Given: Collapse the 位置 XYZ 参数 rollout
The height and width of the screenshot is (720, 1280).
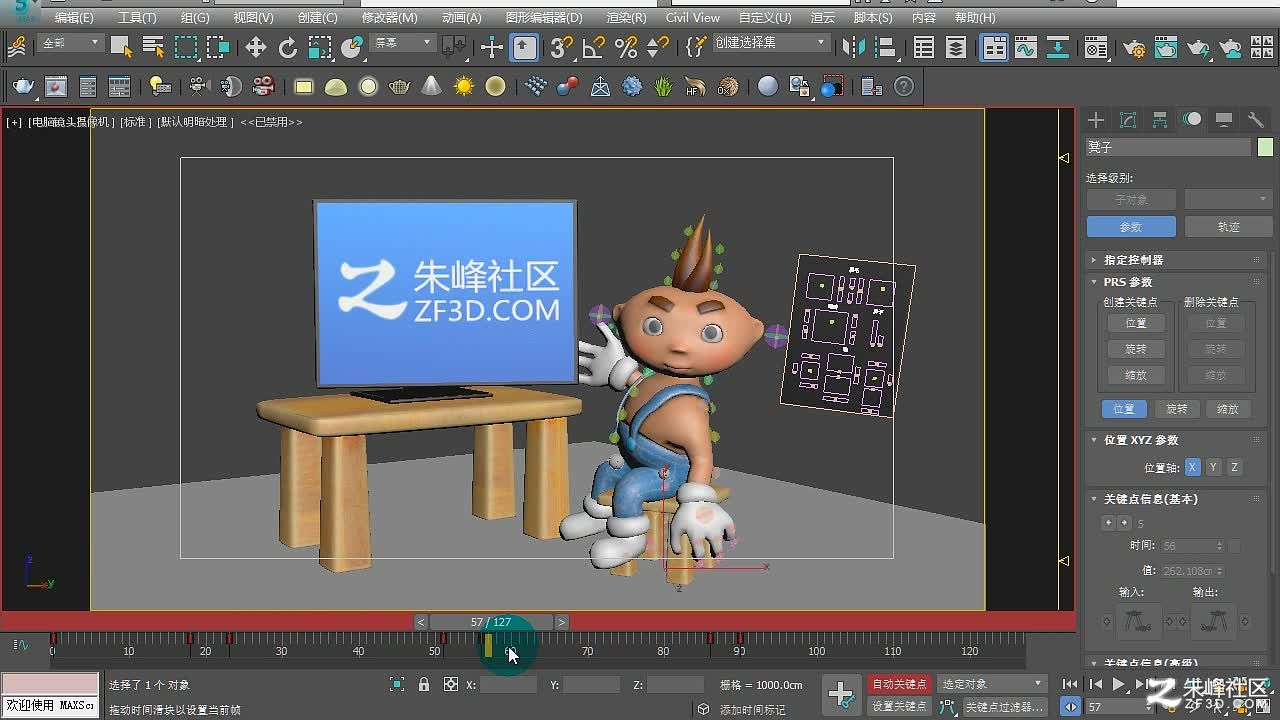Looking at the screenshot, I should [1174, 440].
